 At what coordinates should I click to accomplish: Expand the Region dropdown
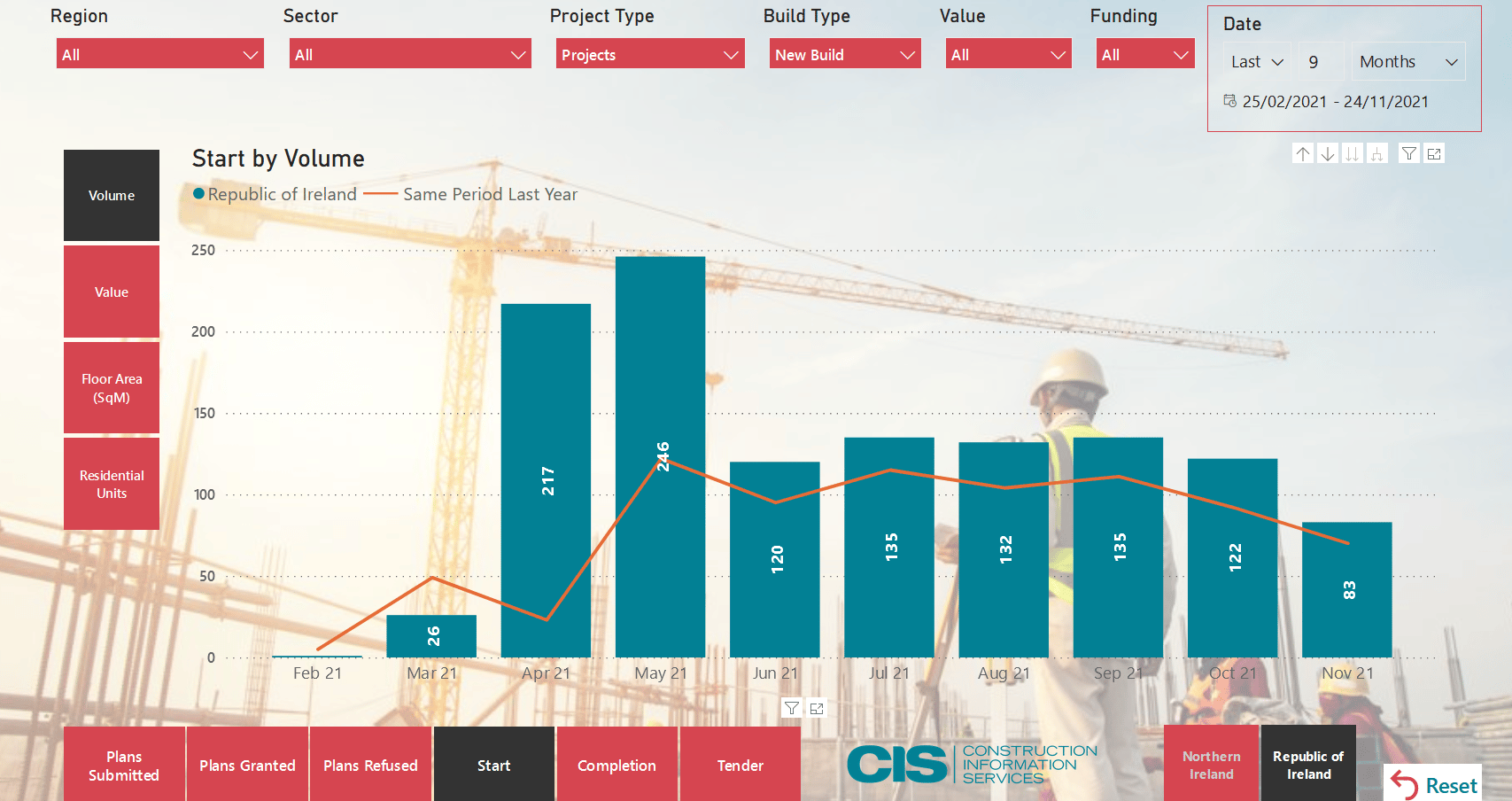160,55
